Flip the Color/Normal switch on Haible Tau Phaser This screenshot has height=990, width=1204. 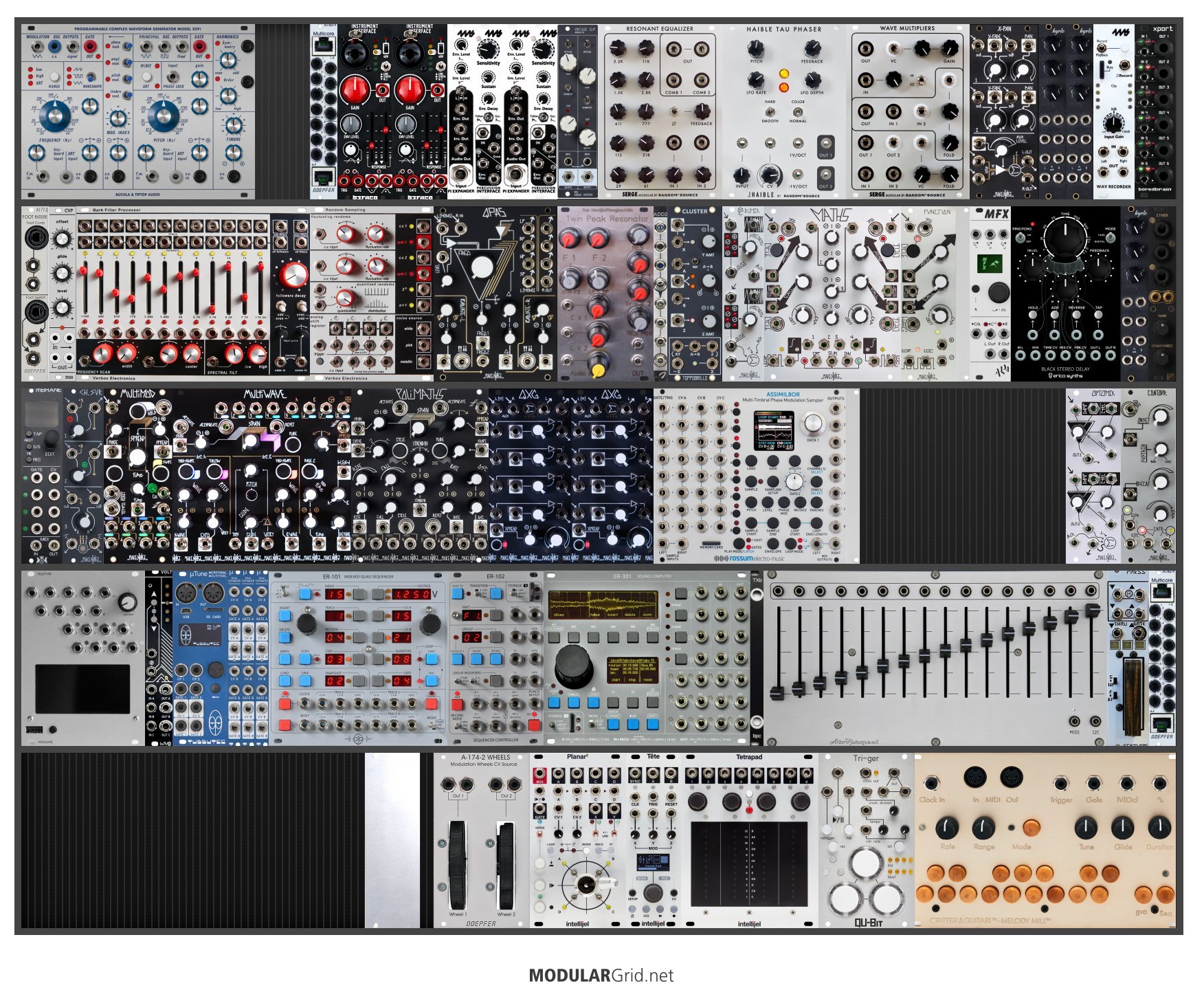798,111
